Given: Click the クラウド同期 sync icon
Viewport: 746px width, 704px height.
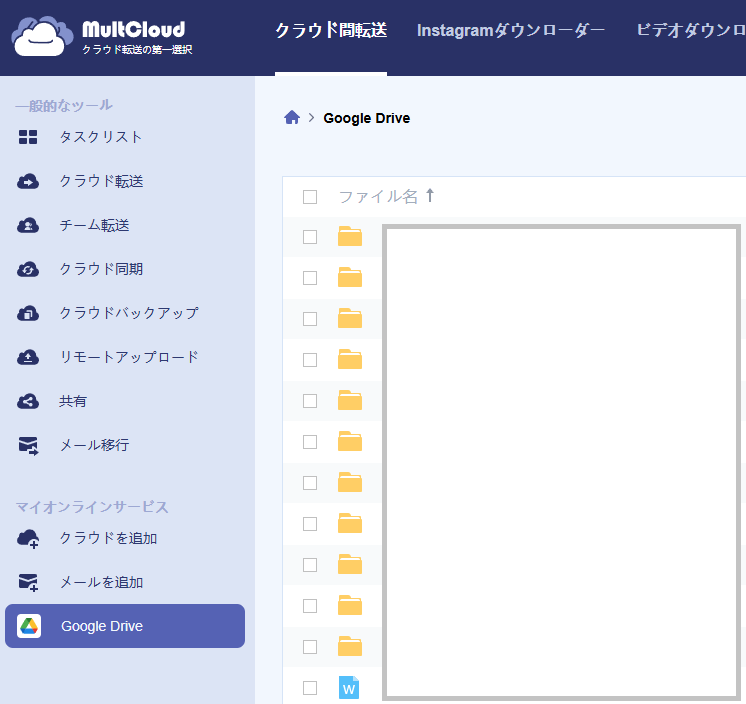Looking at the screenshot, I should click(x=28, y=269).
